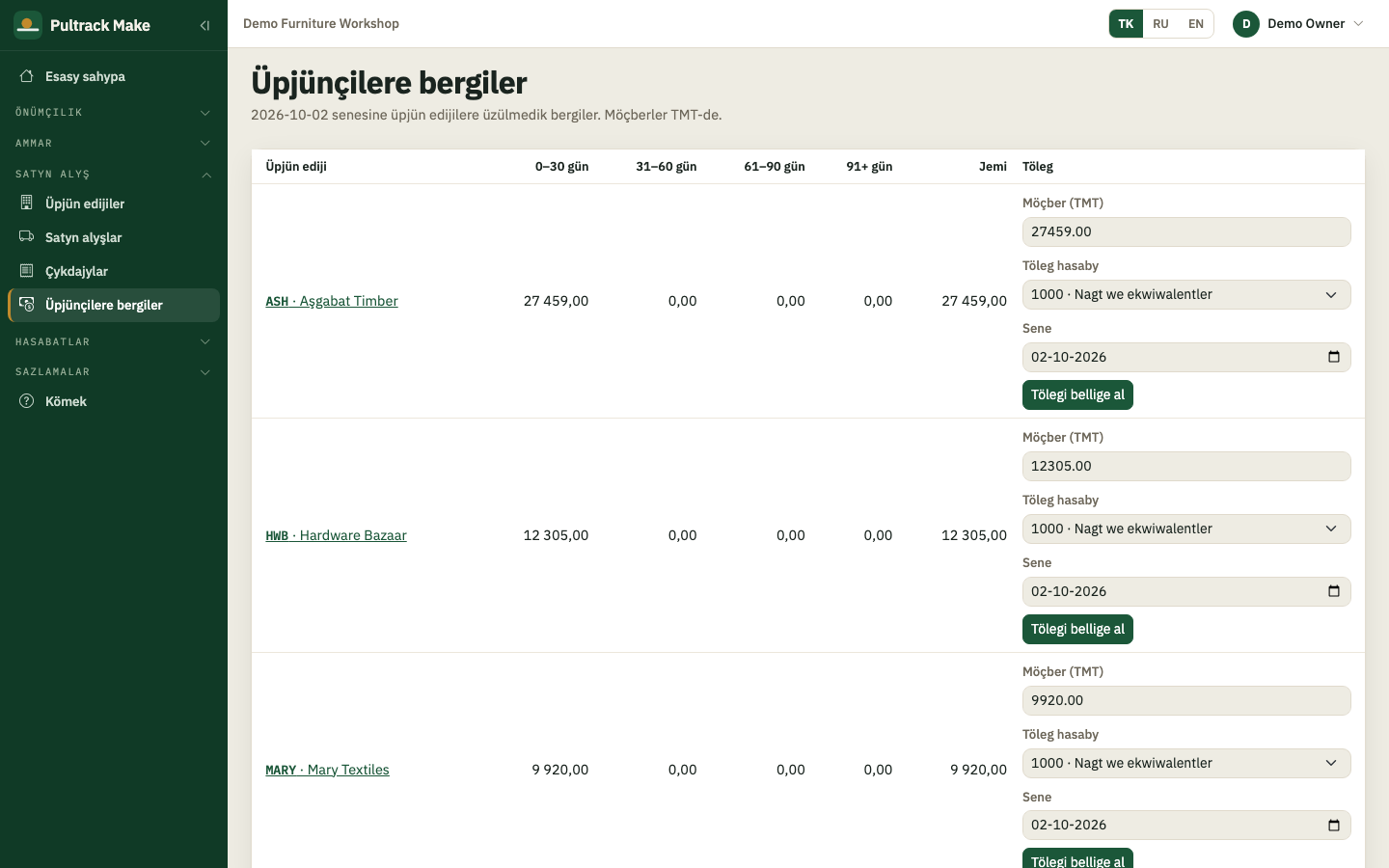1389x868 pixels.
Task: Select Üpjünçilere bergiler sidebar item
Action: tap(114, 305)
